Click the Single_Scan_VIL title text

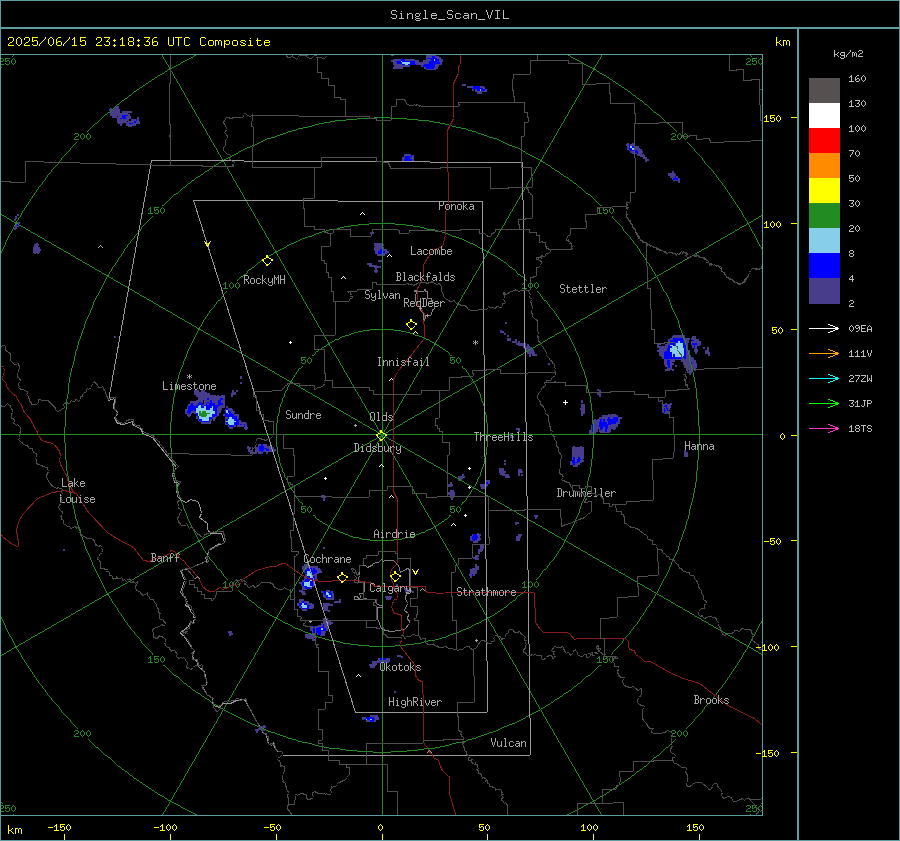pyautogui.click(x=449, y=15)
